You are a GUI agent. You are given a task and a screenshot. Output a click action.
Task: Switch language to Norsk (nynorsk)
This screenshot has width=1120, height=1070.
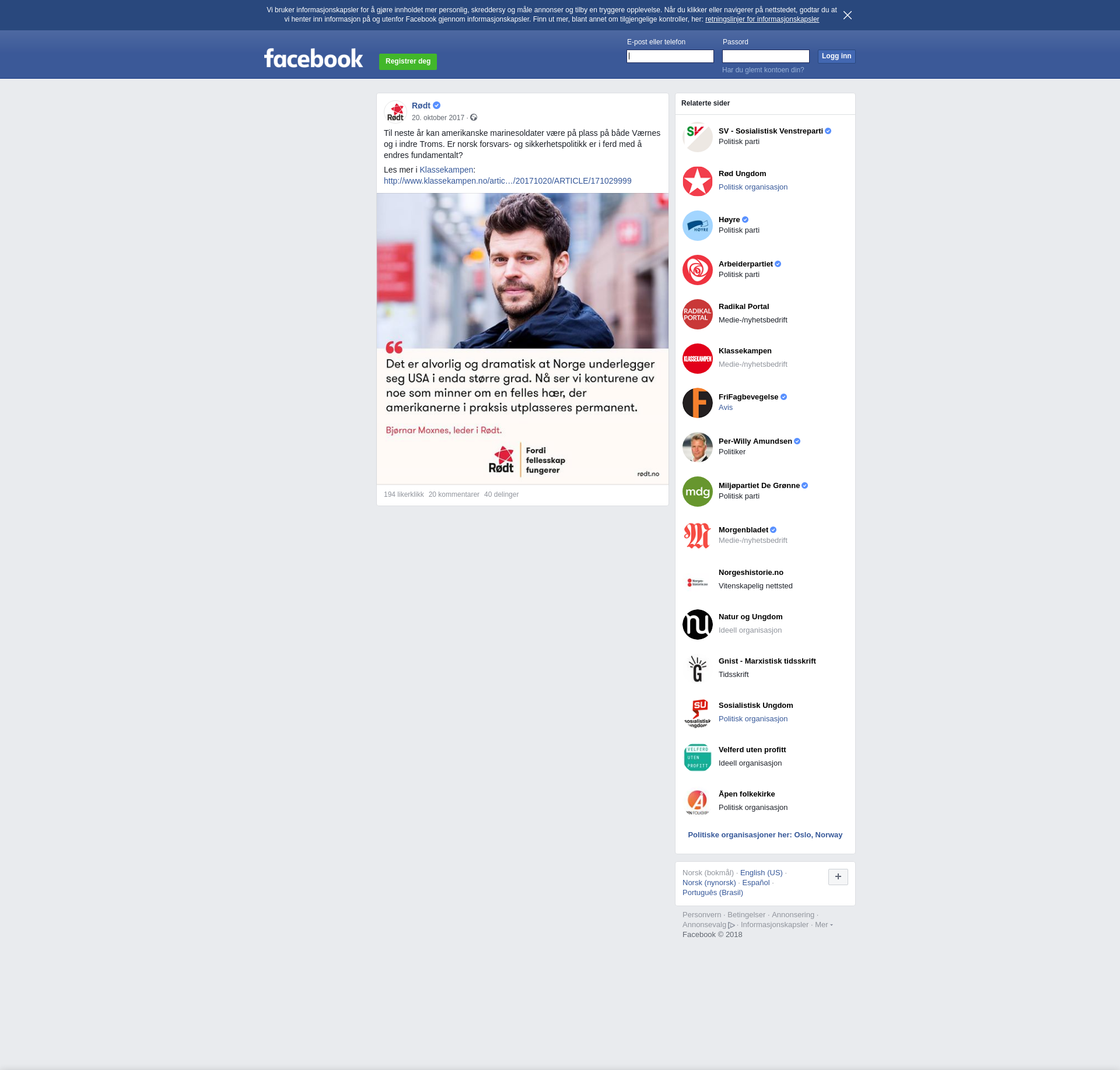pyautogui.click(x=709, y=883)
